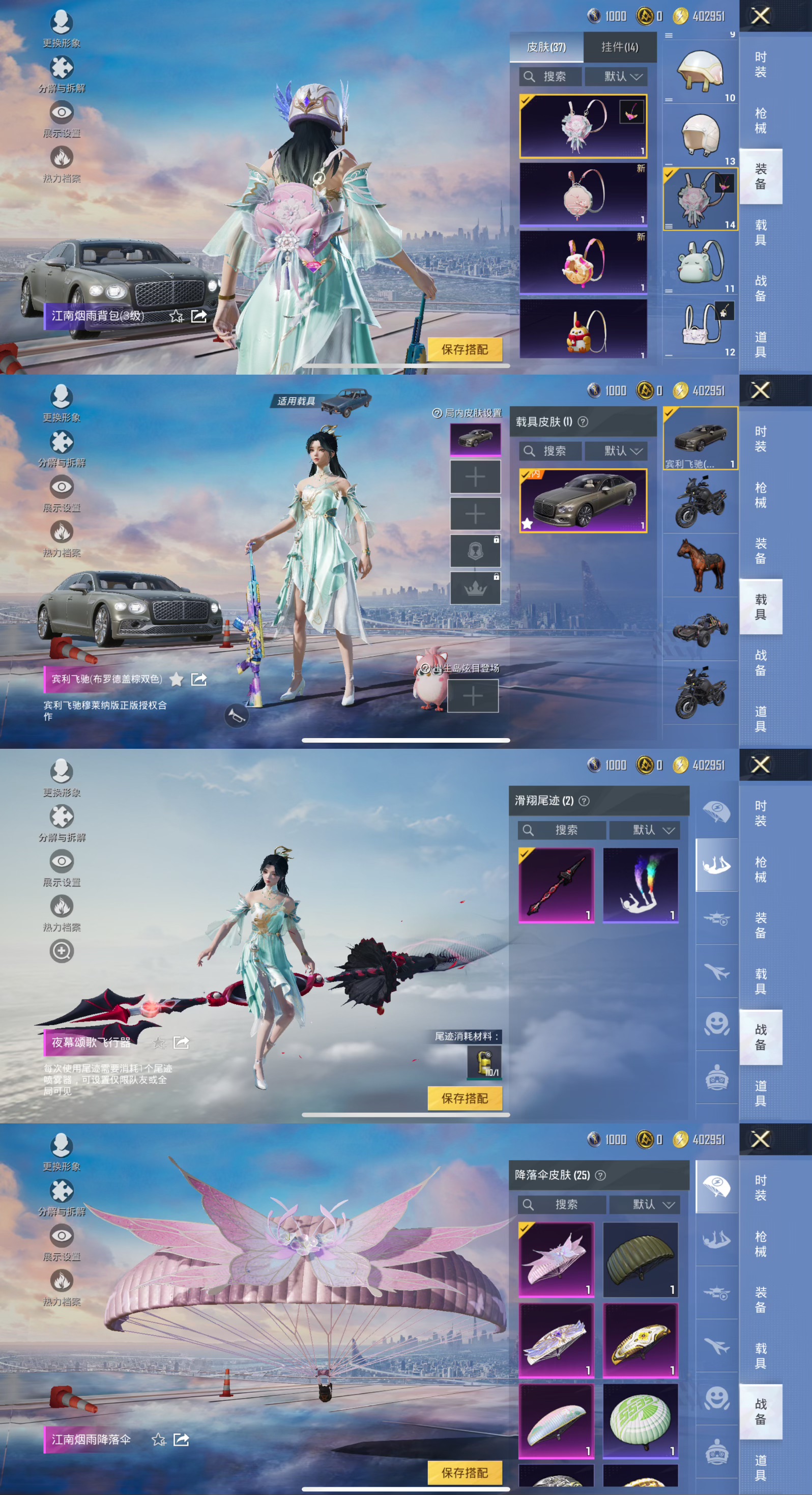Select the horse mount in the vehicle list
Image resolution: width=812 pixels, height=1495 pixels.
coord(700,565)
